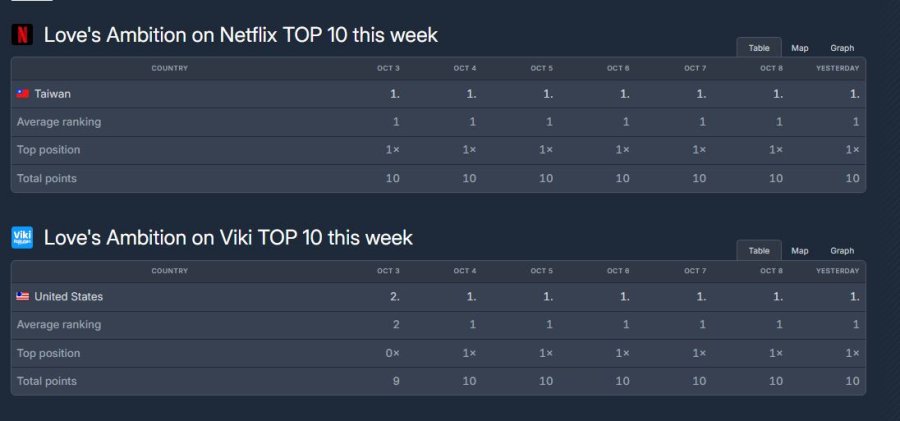Click Oct 3 column header in Viki table
900x421 pixels.
(388, 271)
